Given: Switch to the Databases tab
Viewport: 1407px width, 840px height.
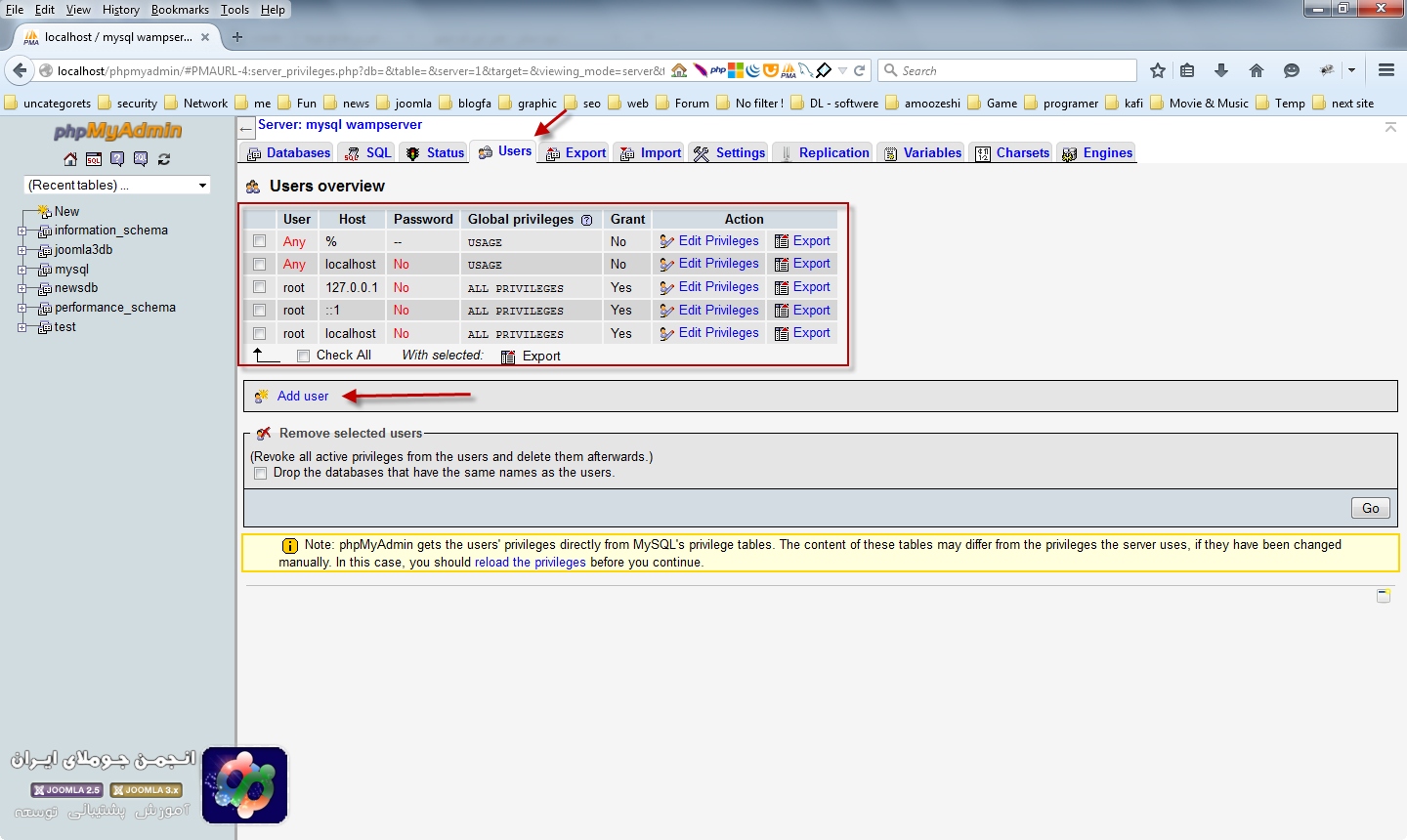Looking at the screenshot, I should (289, 153).
